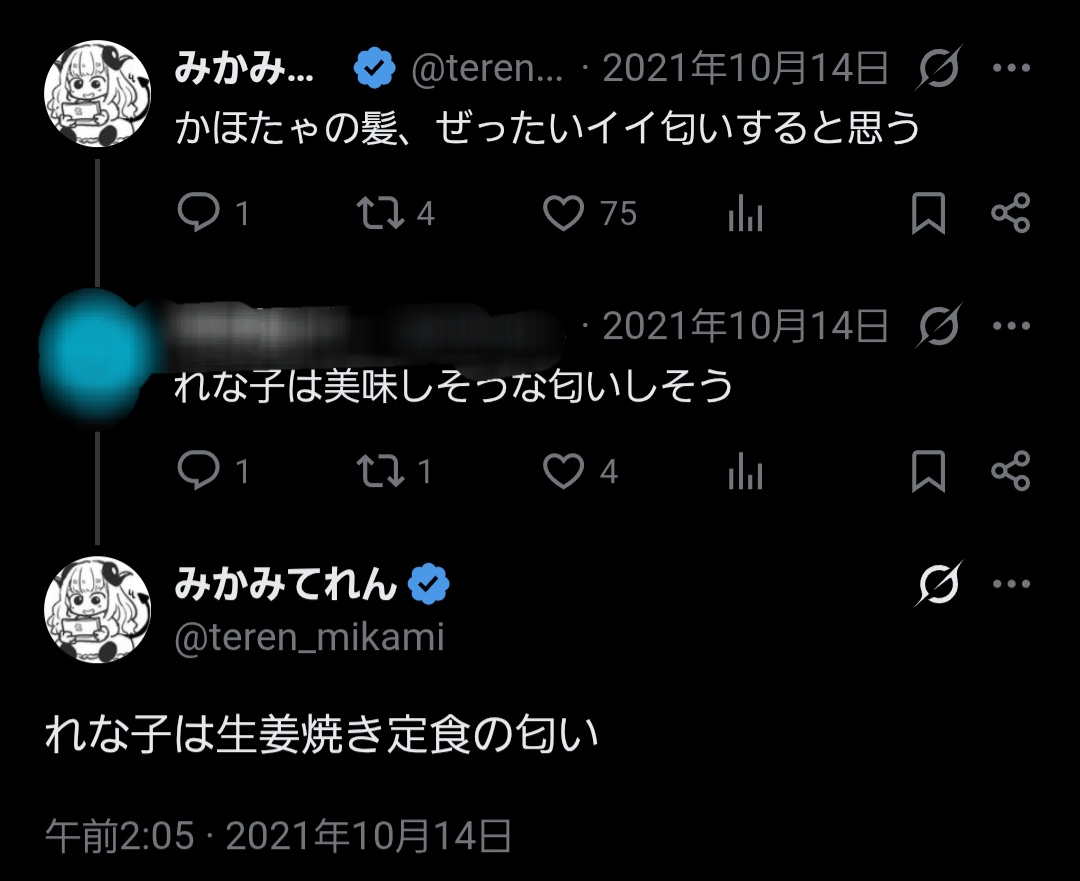This screenshot has width=1080, height=881.
Task: Bookmark the second tweet in thread
Action: click(x=928, y=471)
